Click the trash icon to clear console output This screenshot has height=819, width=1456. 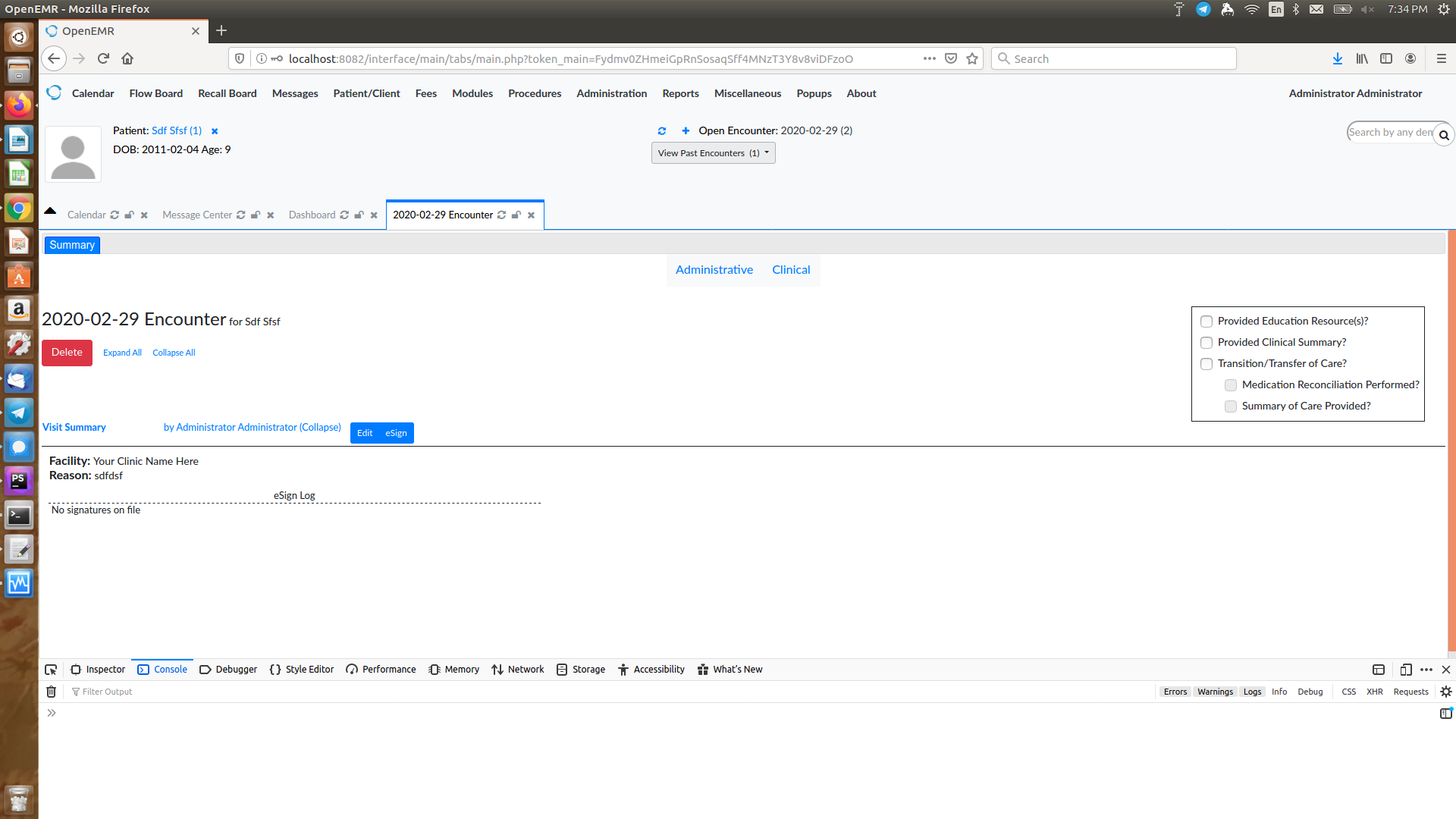tap(51, 691)
